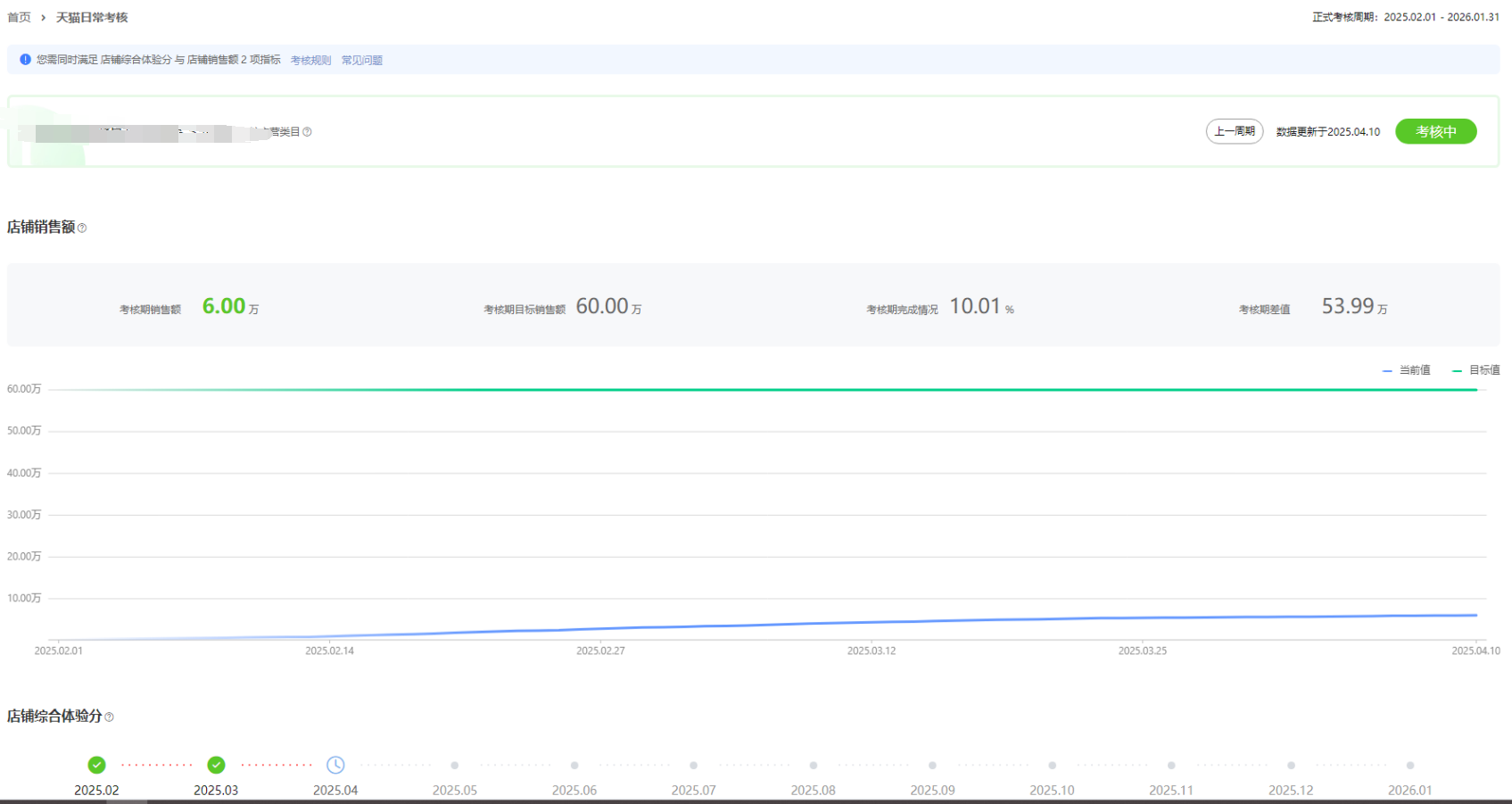
Task: Click the 上一周期 button
Action: [1234, 131]
